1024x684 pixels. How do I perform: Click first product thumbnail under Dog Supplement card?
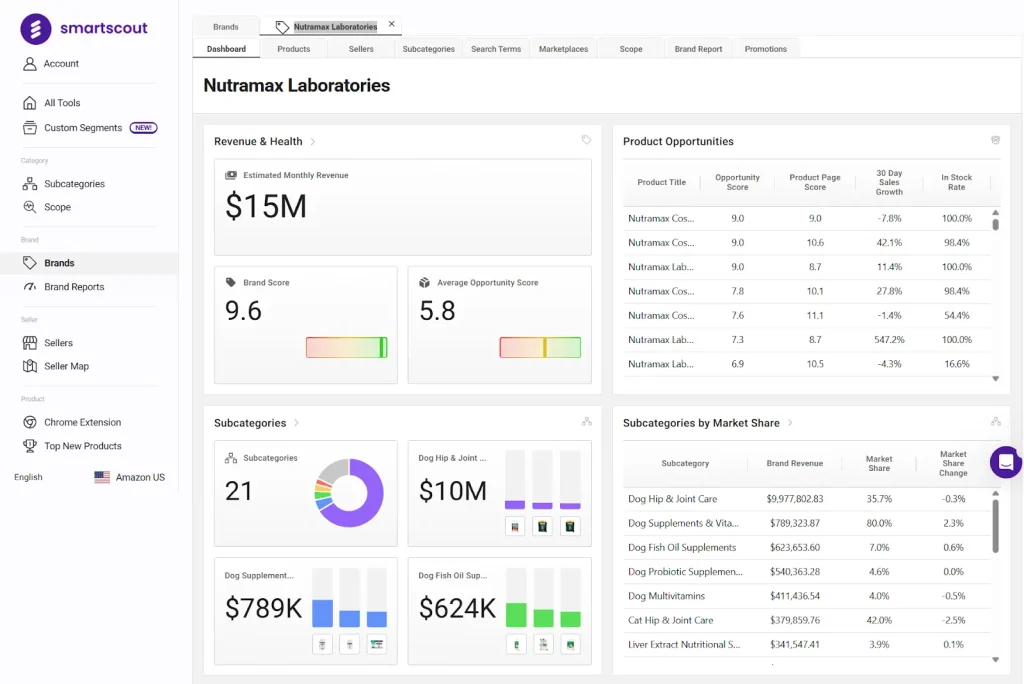[322, 645]
